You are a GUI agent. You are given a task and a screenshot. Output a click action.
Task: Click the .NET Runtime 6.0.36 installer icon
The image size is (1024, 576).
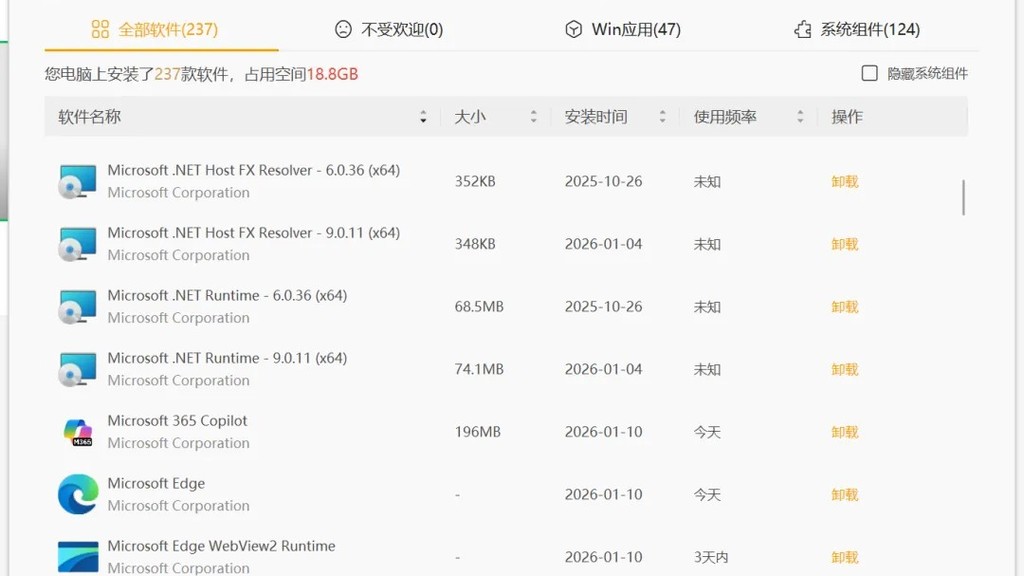click(77, 307)
